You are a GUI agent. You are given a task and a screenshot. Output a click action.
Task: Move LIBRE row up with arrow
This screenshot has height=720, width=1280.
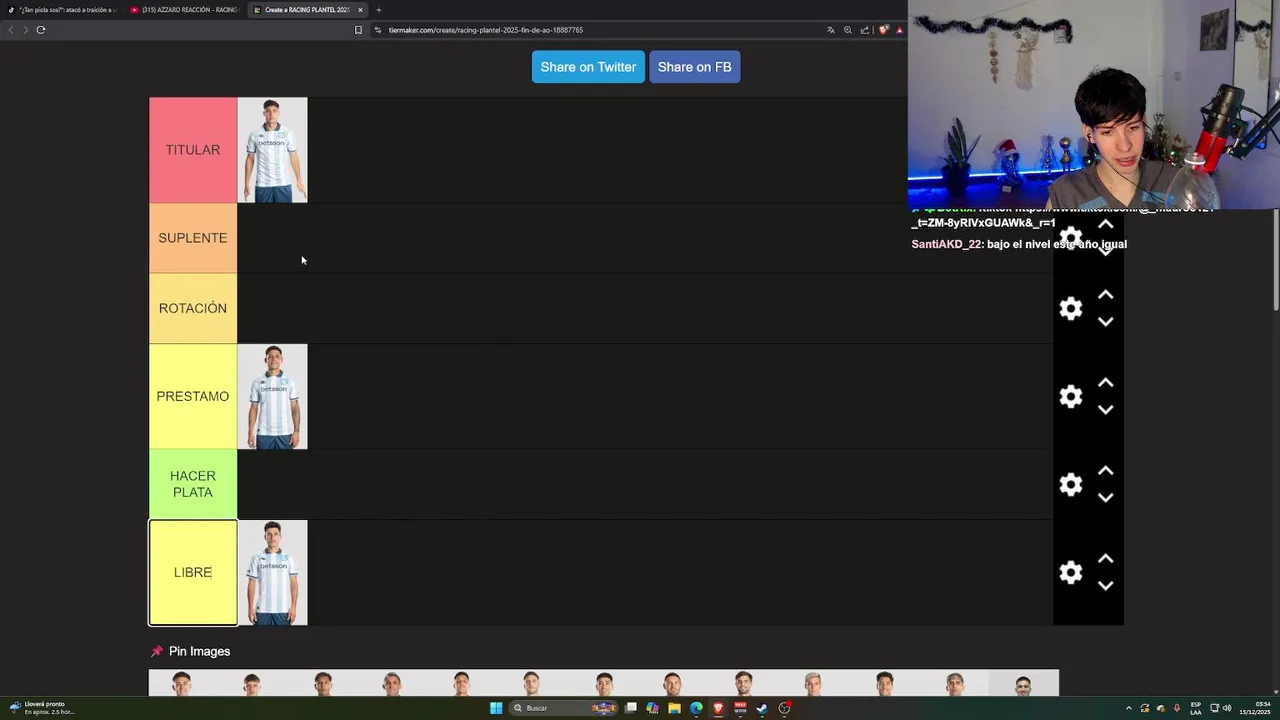click(1106, 559)
